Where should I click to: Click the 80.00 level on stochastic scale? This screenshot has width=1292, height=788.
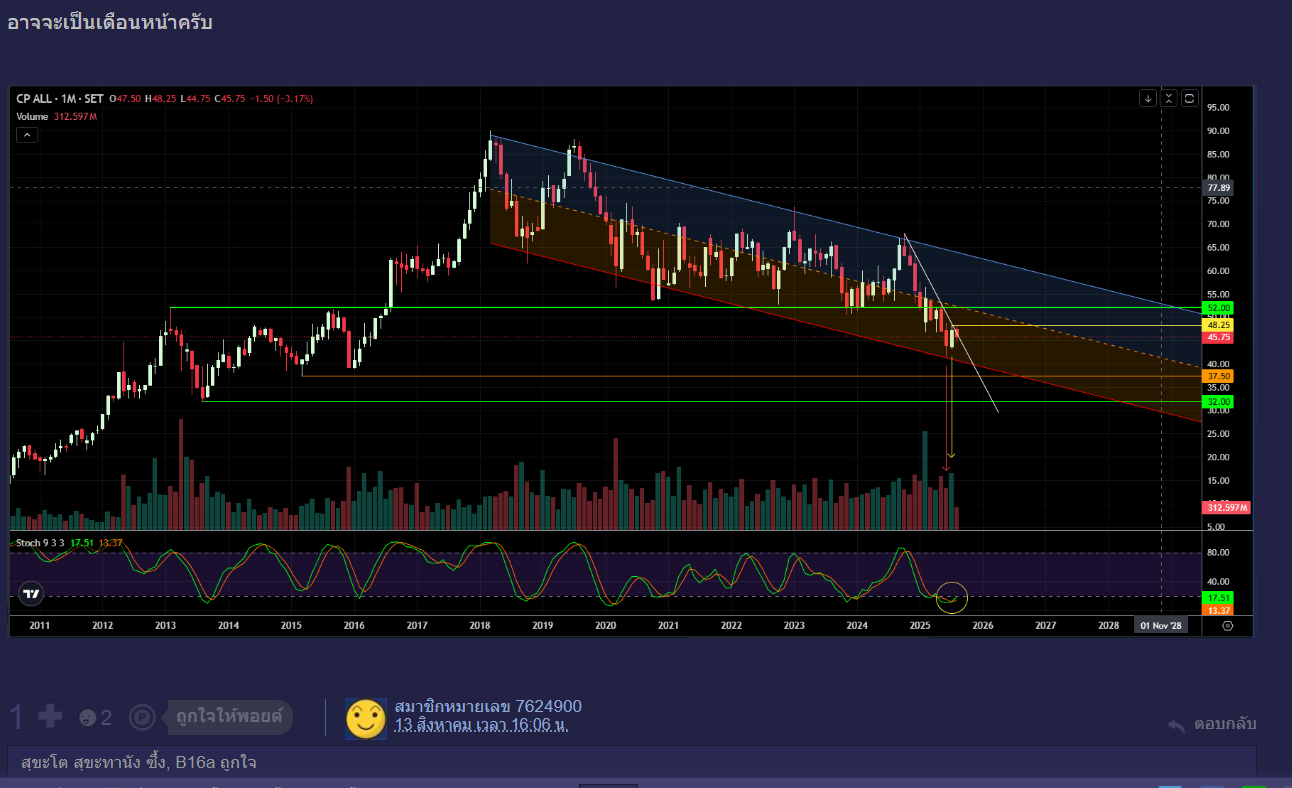click(x=1218, y=552)
